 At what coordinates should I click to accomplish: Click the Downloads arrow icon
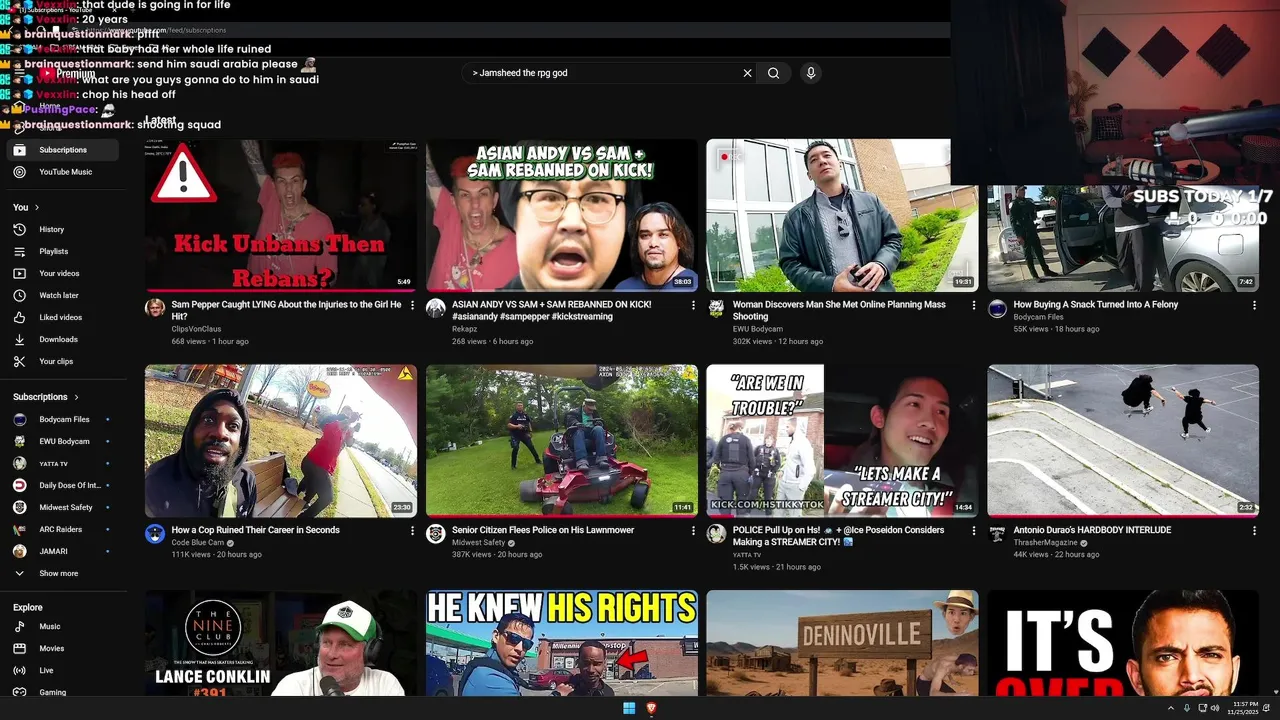19,340
